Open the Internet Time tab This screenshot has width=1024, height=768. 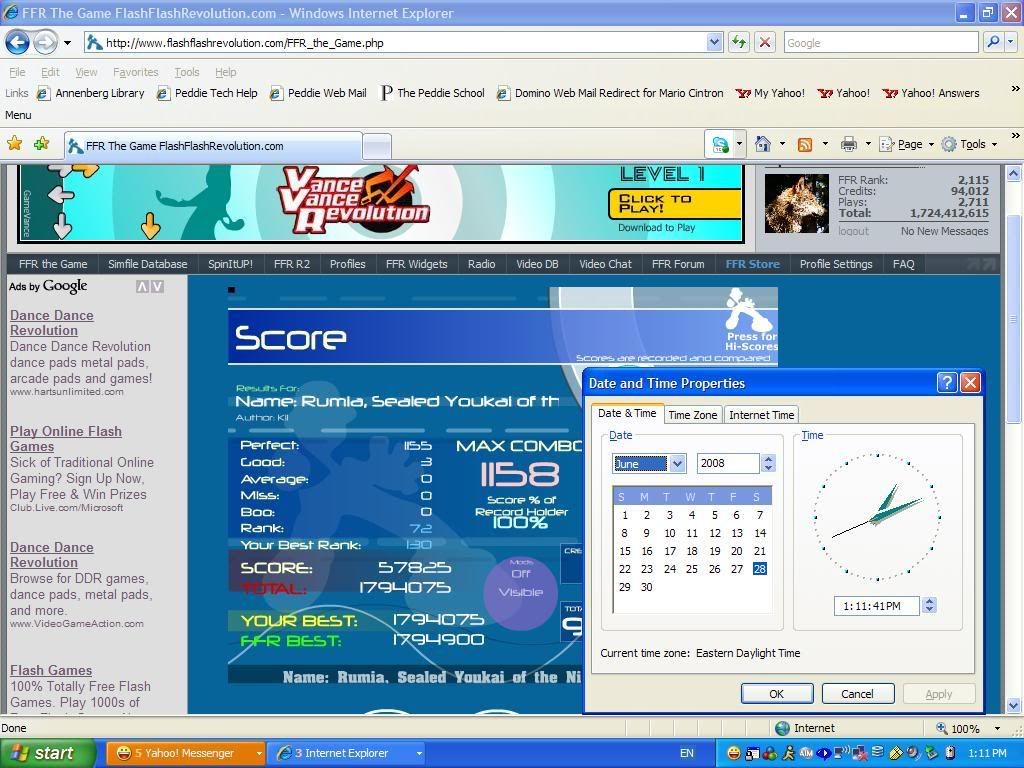point(761,415)
